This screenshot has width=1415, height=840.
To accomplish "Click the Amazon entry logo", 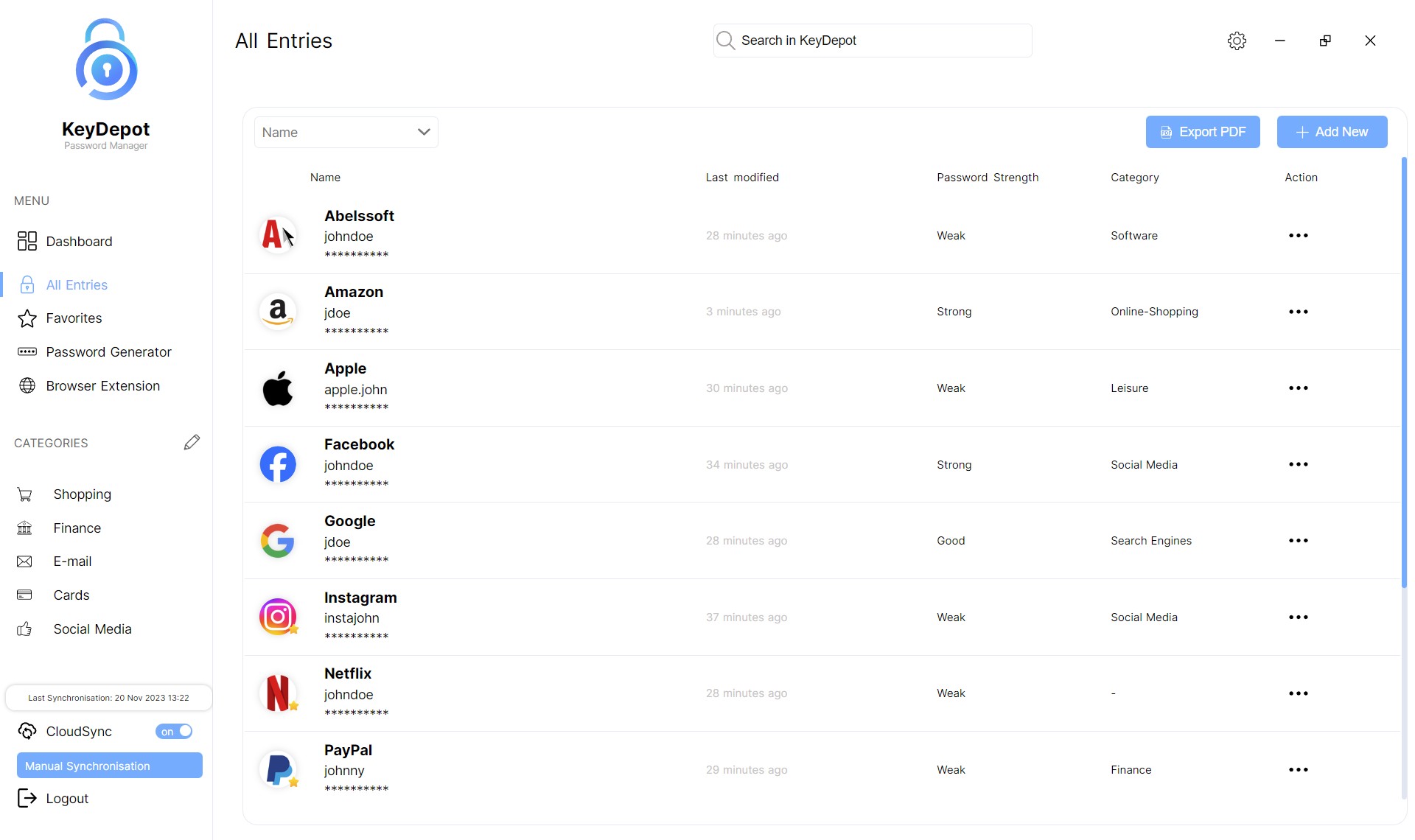I will click(278, 312).
